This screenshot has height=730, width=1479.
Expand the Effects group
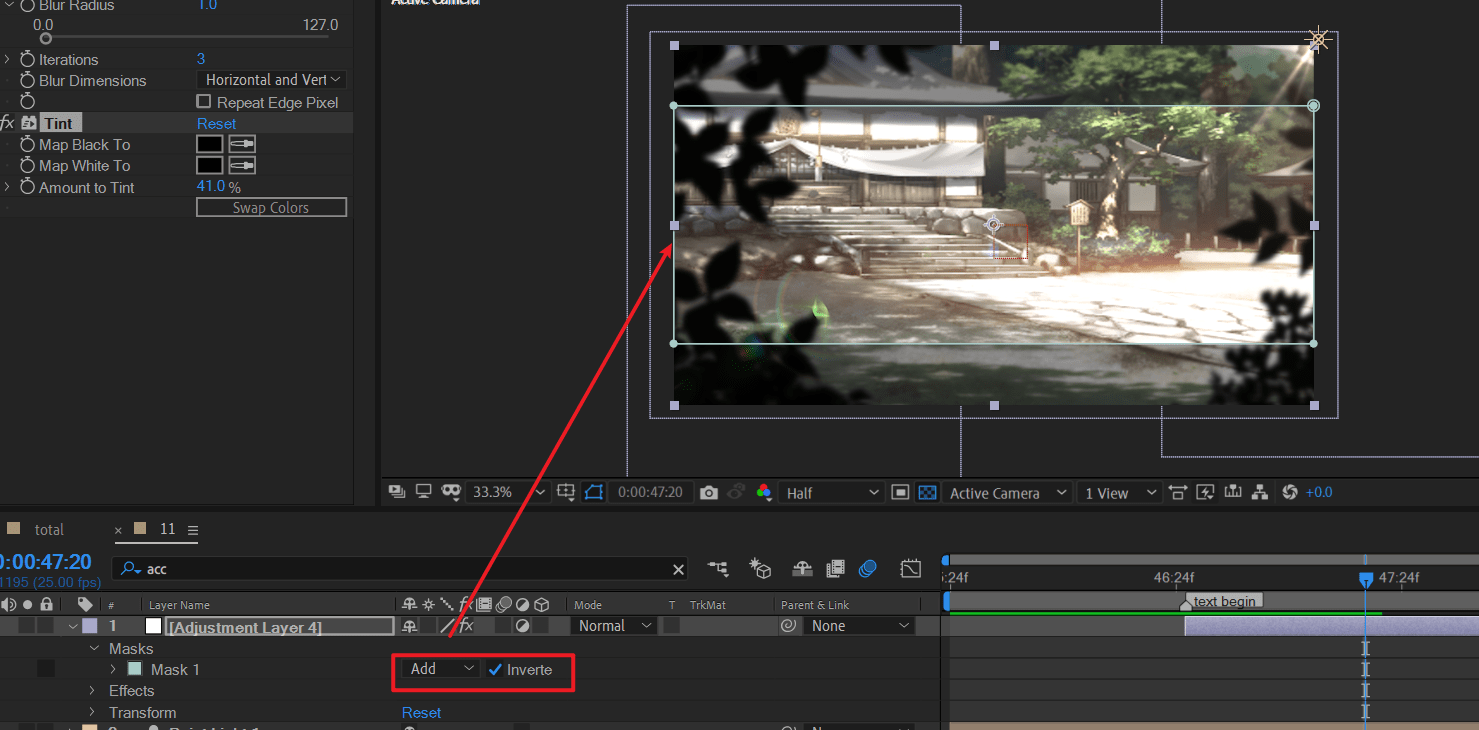(x=92, y=691)
